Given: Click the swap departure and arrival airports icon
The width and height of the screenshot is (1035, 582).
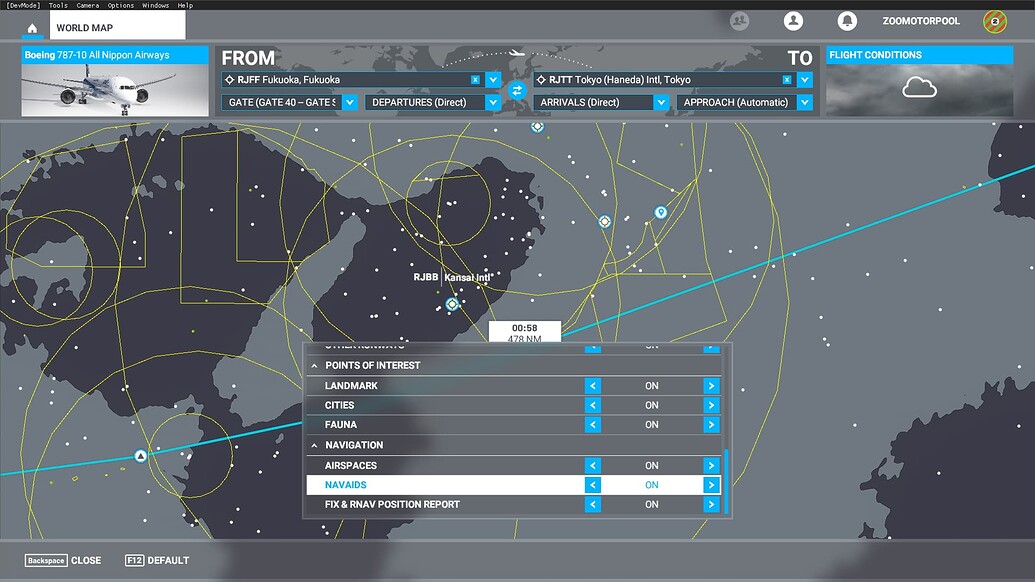Looking at the screenshot, I should [517, 90].
